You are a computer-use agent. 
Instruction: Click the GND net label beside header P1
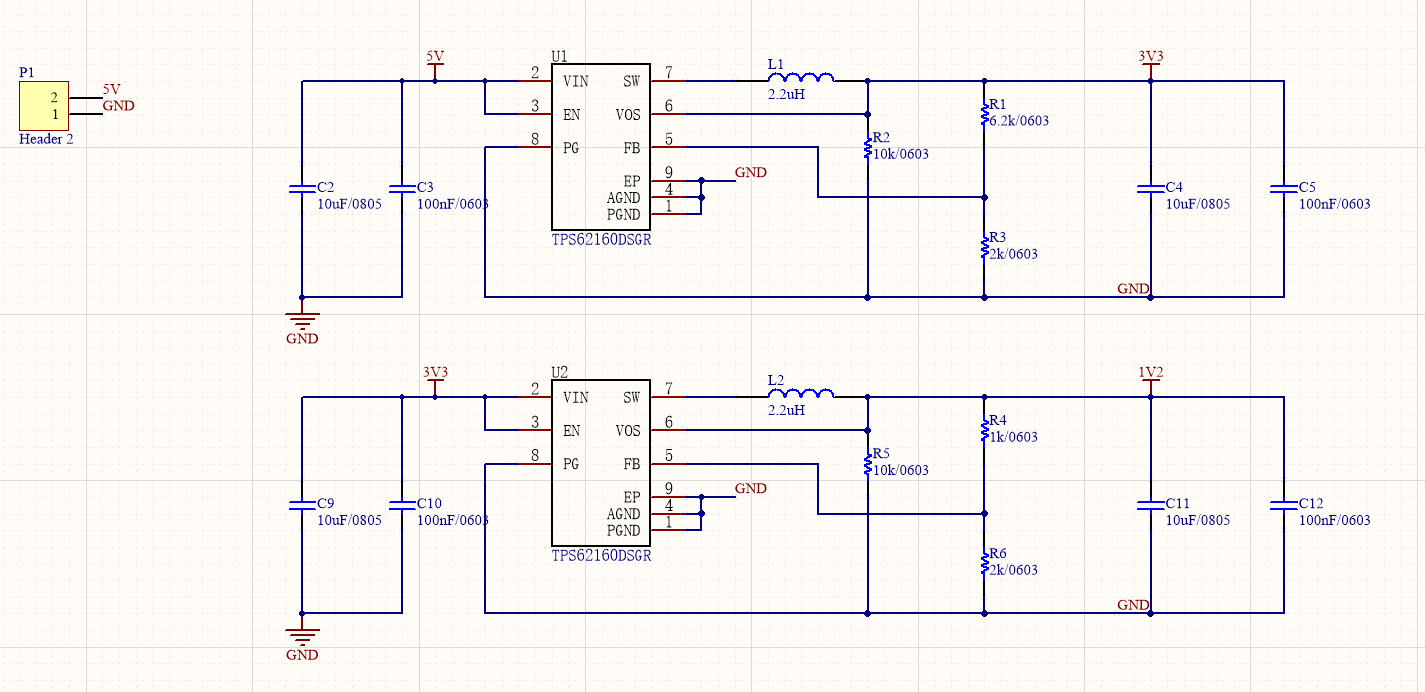[x=118, y=106]
